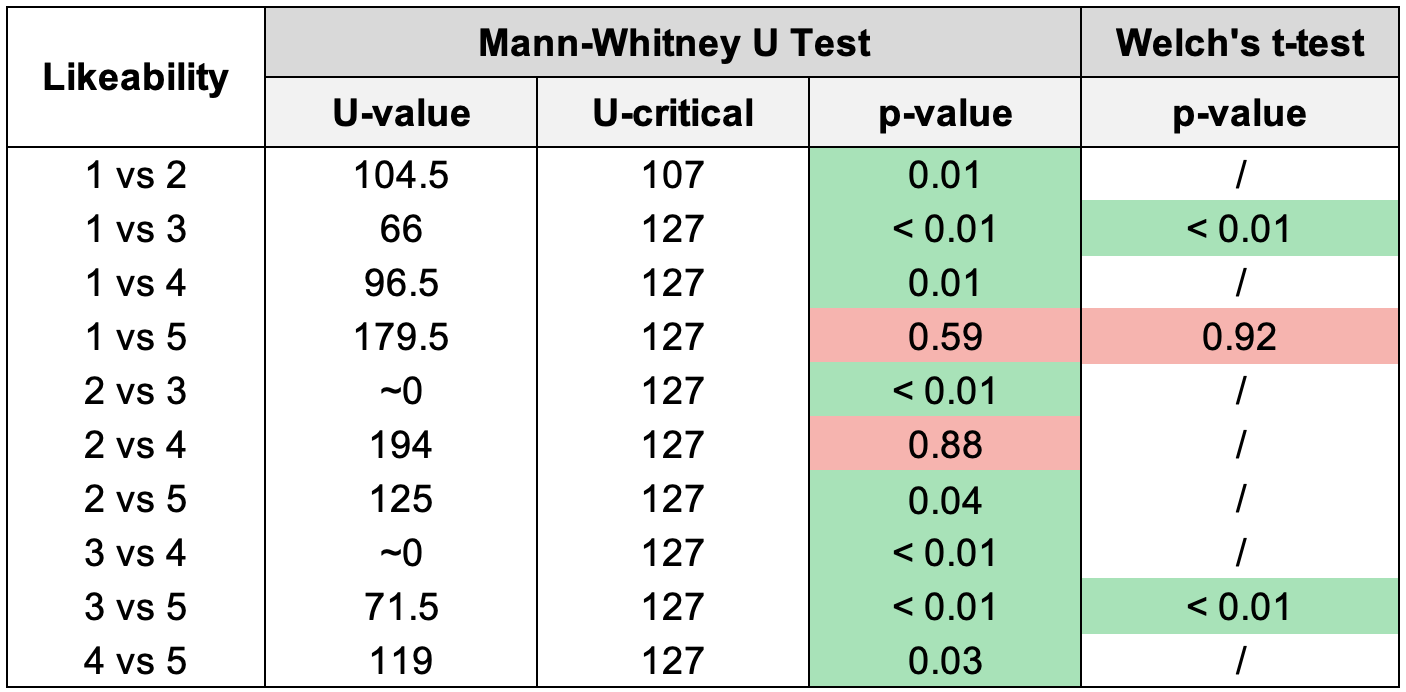Screen dimensions: 1406x692
Task: Click the Welch's t-test column header
Action: pos(1240,43)
